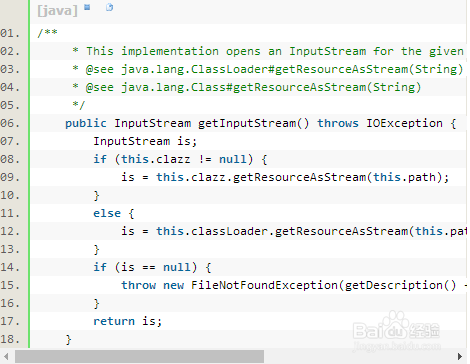Click the 'new' keyword on line 15
470x364 pixels.
point(173,286)
